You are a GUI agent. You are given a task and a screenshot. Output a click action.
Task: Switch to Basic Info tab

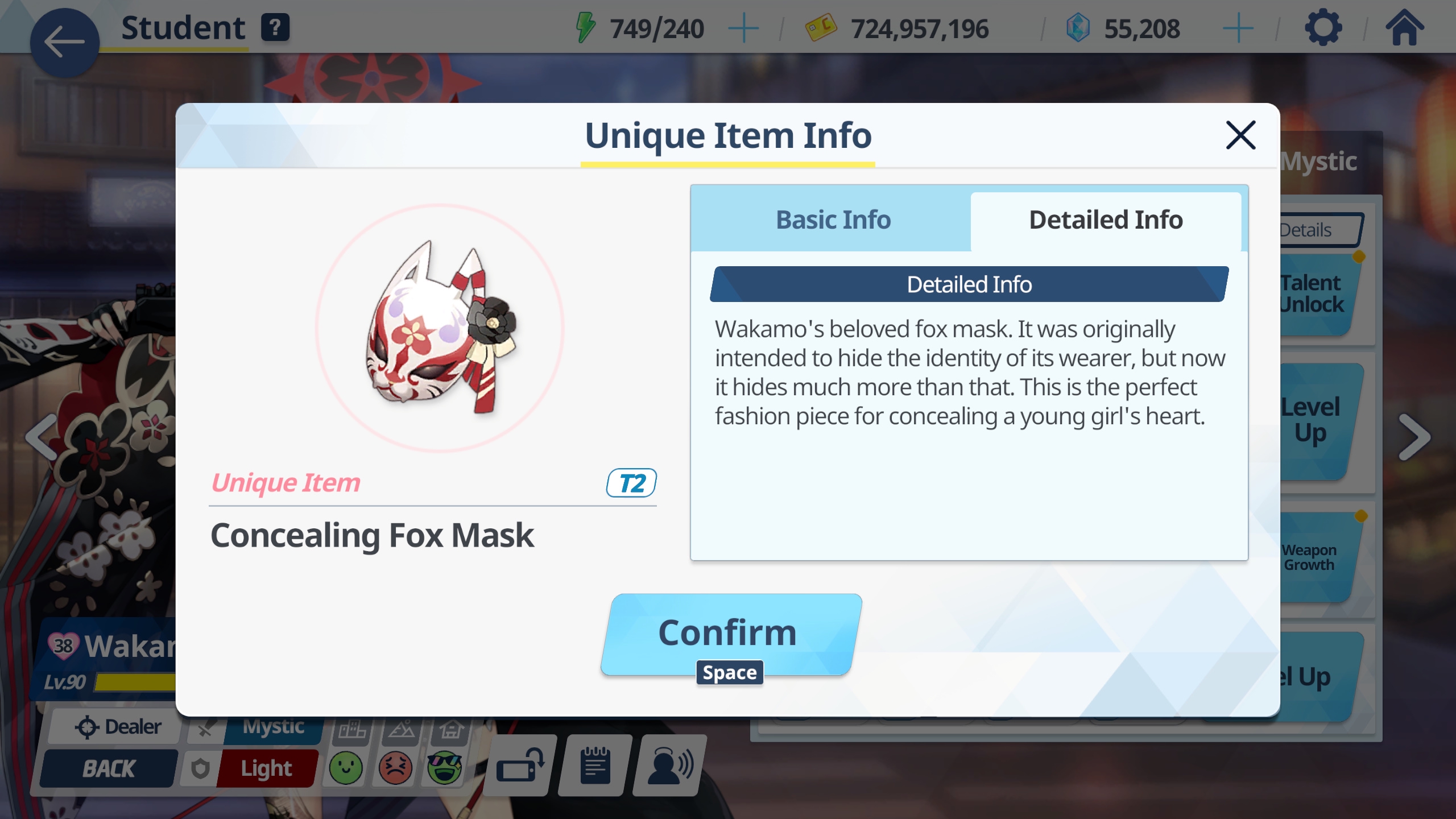pyautogui.click(x=833, y=220)
